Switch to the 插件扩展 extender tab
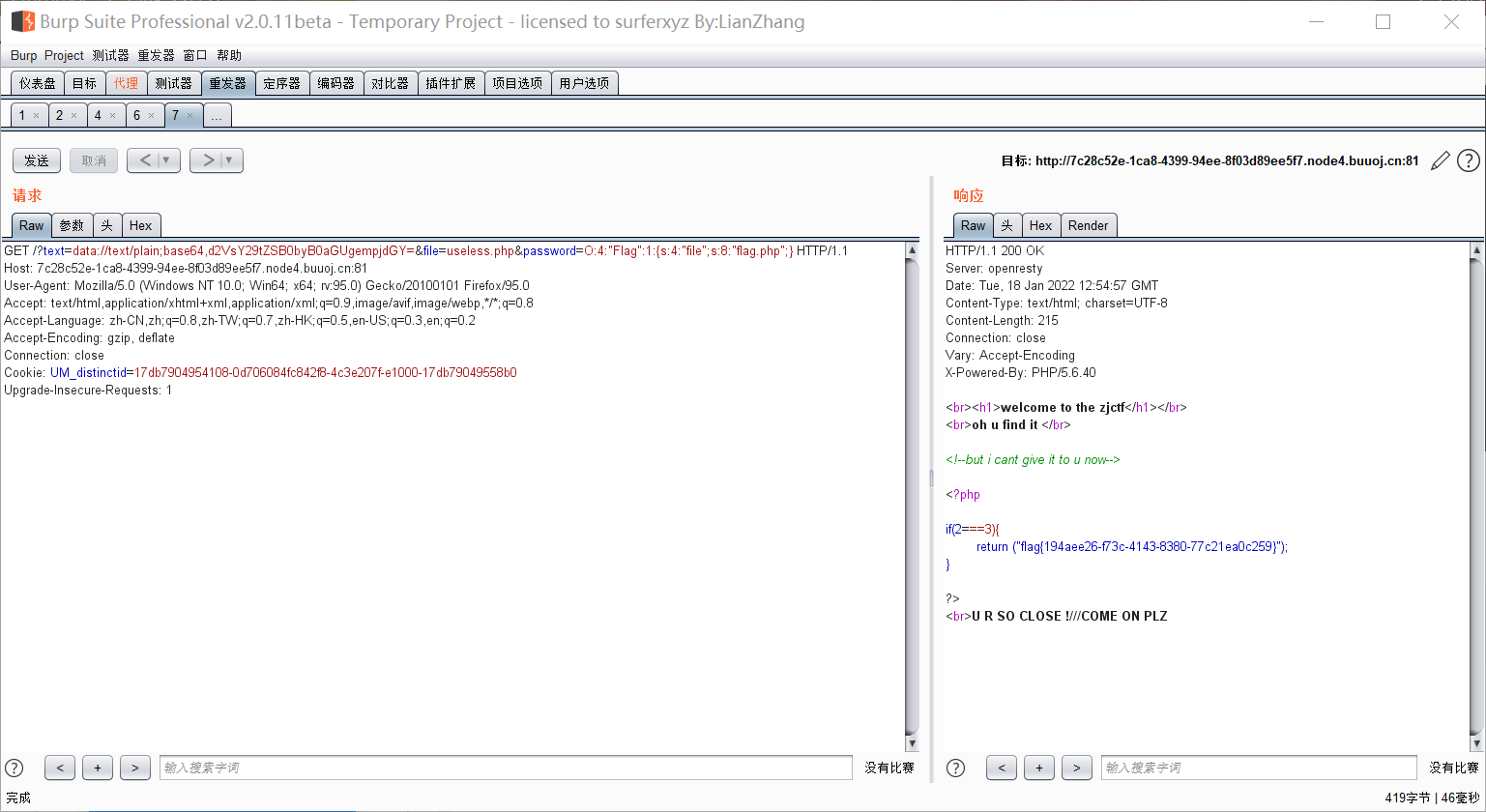 [x=451, y=83]
